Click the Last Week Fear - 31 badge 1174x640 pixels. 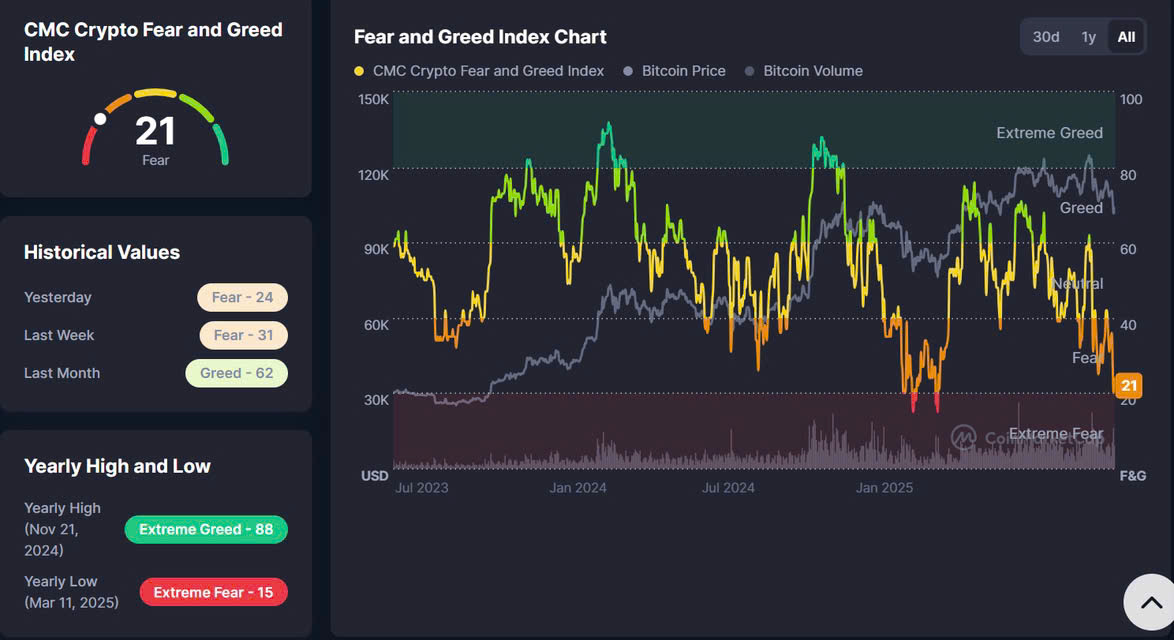point(243,335)
